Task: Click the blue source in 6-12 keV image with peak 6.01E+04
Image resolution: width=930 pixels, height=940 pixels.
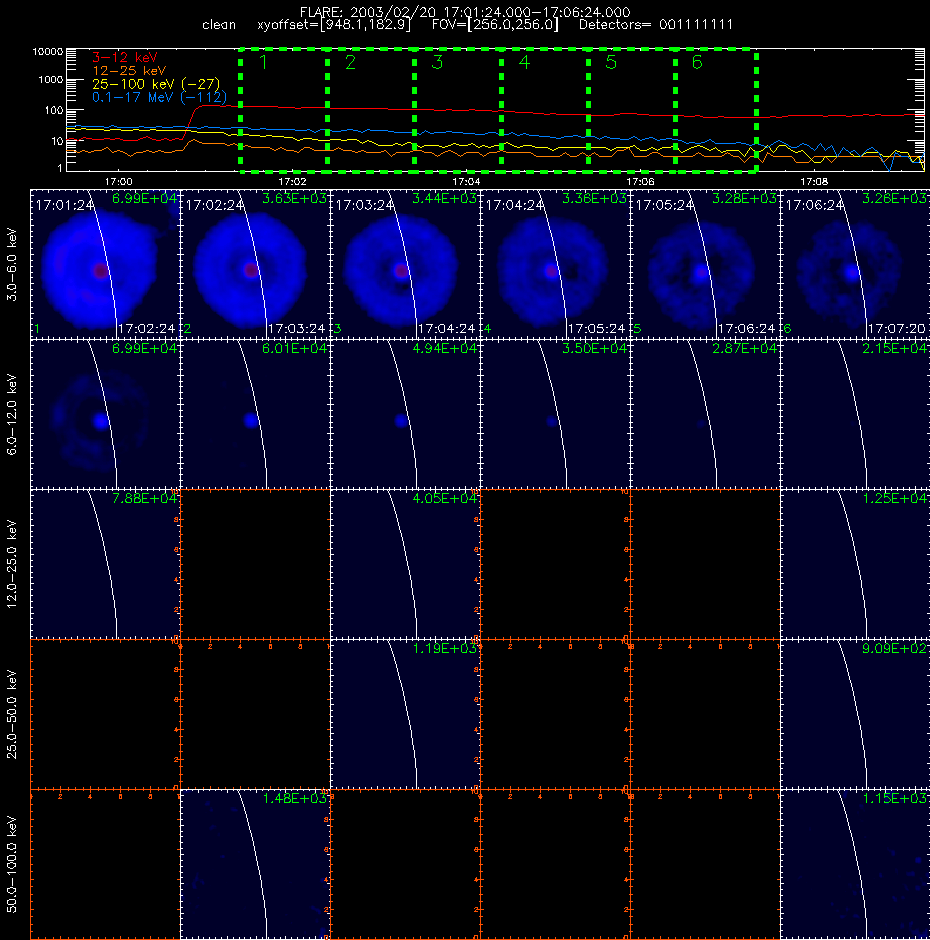Action: pos(251,420)
